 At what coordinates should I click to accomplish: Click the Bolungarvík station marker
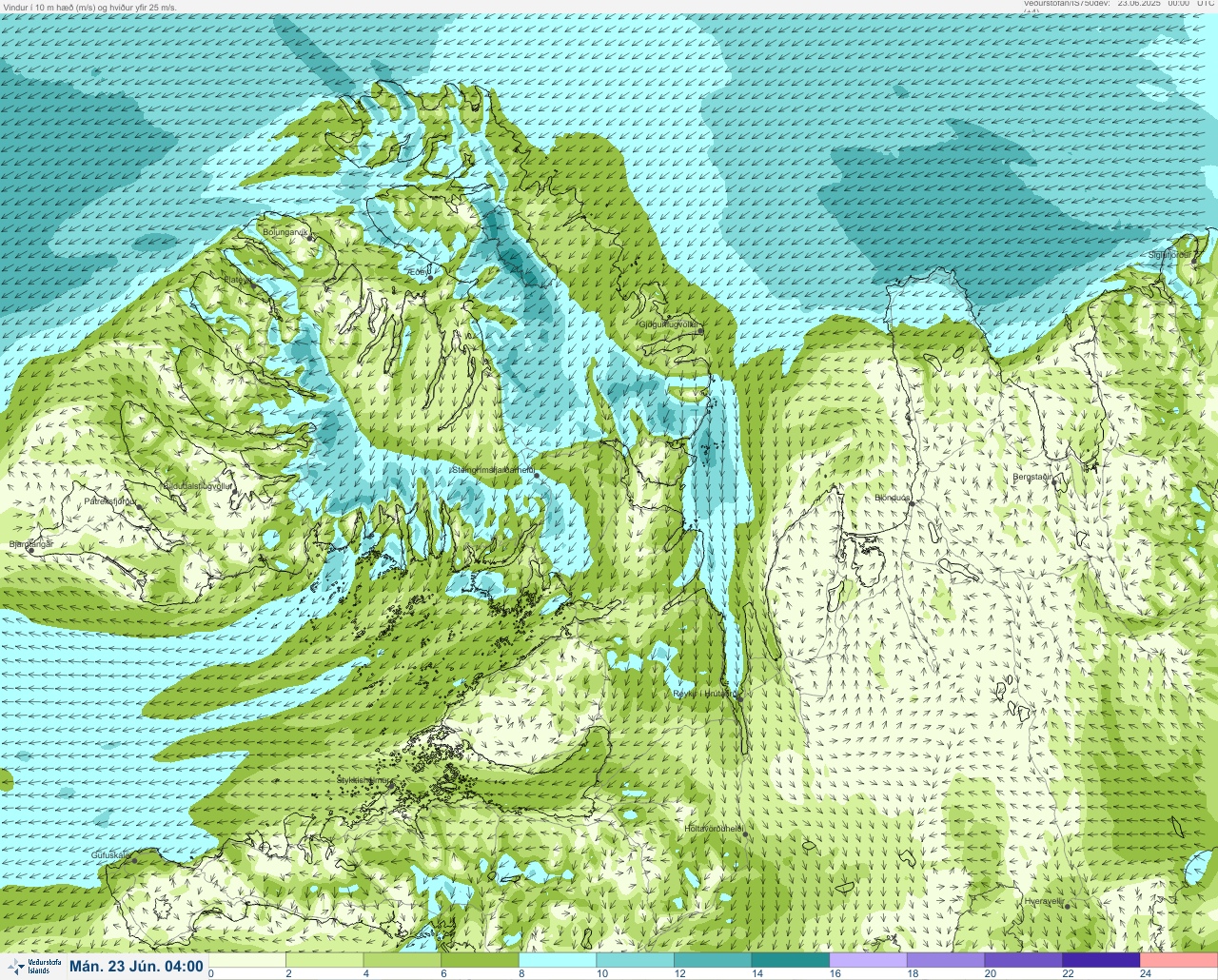pyautogui.click(x=311, y=238)
